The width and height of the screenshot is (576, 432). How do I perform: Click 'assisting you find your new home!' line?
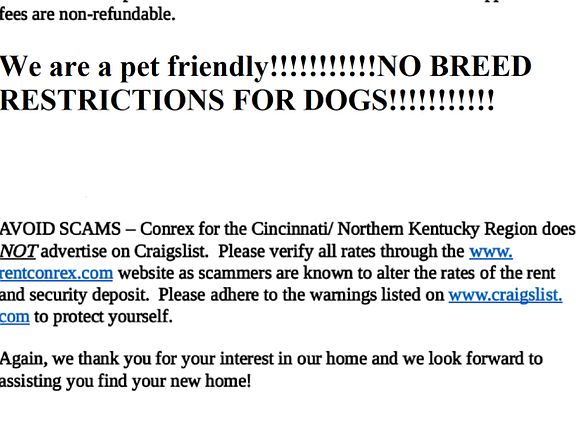(125, 381)
